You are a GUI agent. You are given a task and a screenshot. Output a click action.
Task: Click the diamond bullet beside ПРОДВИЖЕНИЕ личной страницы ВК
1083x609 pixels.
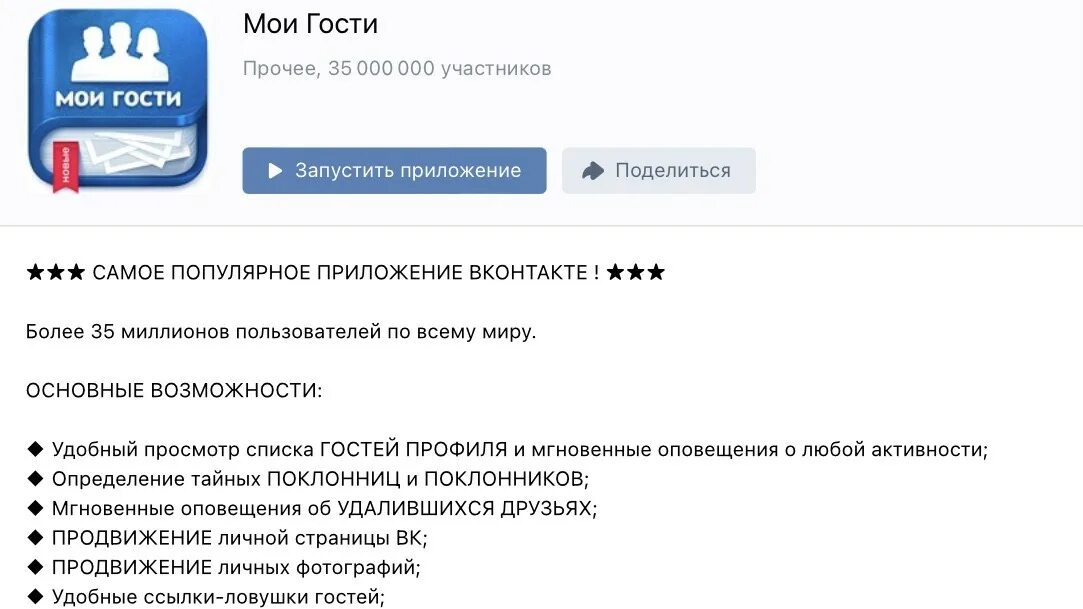(36, 538)
